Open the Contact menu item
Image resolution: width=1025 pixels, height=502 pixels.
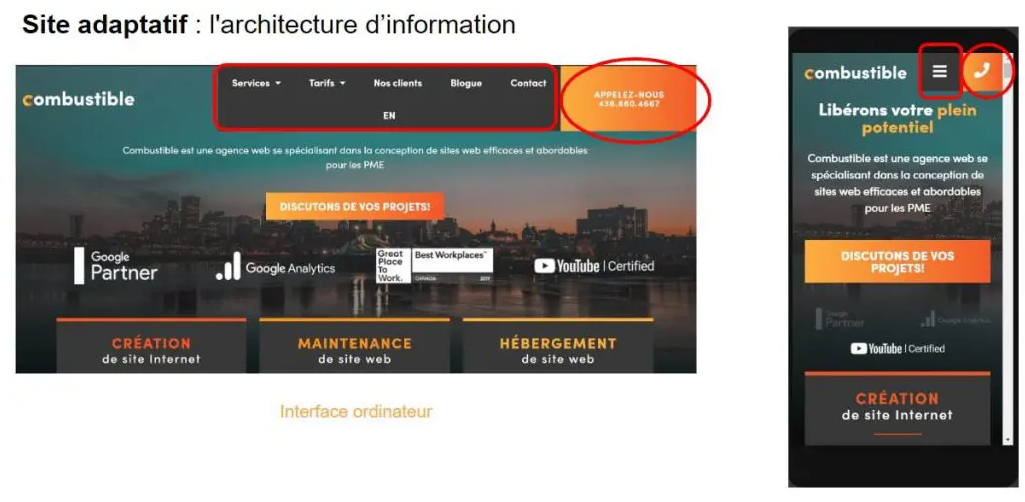[x=528, y=83]
